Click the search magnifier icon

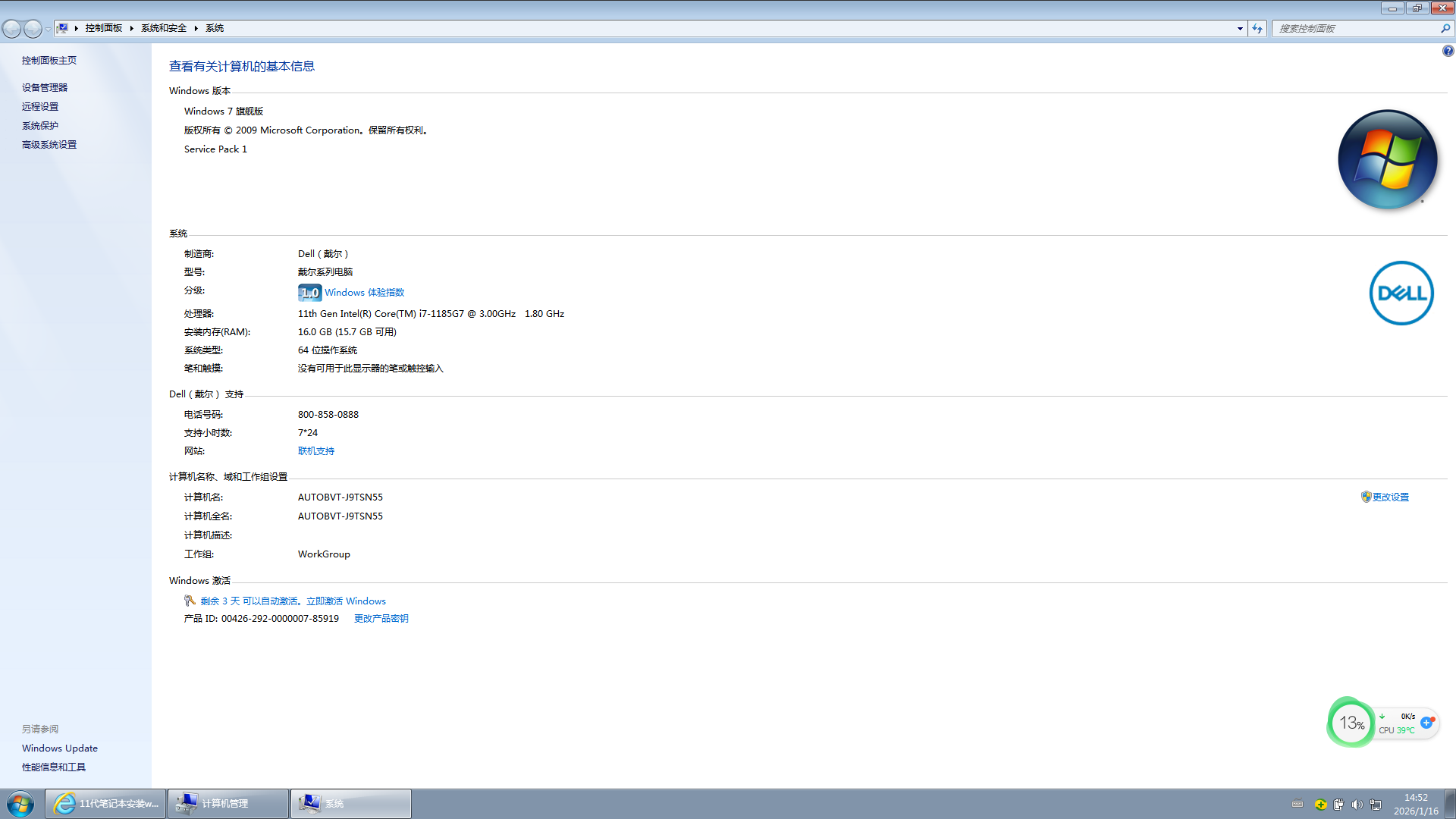[x=1445, y=28]
